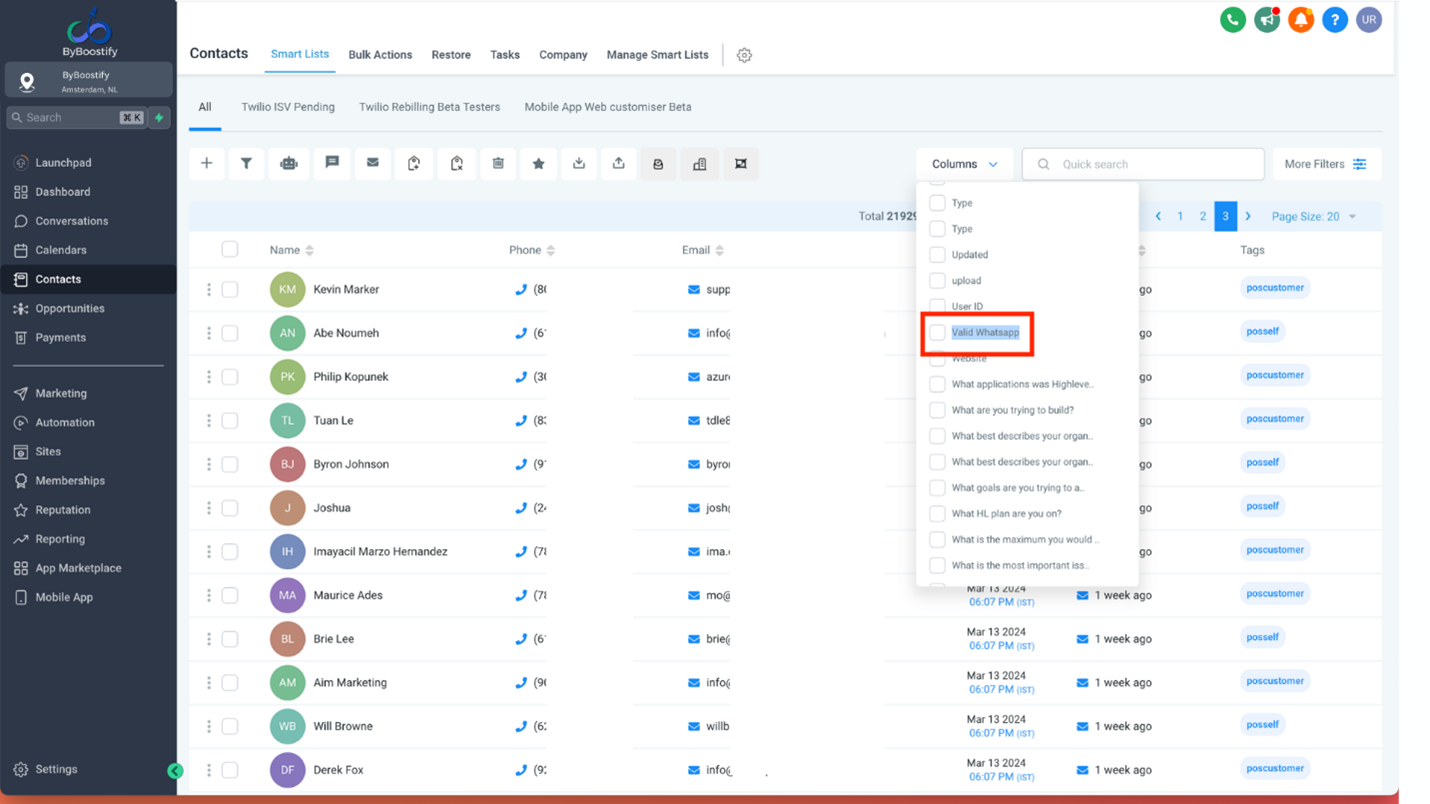This screenshot has height=804, width=1430.
Task: Check the Valid Whatsapp column checkbox
Action: 937,333
